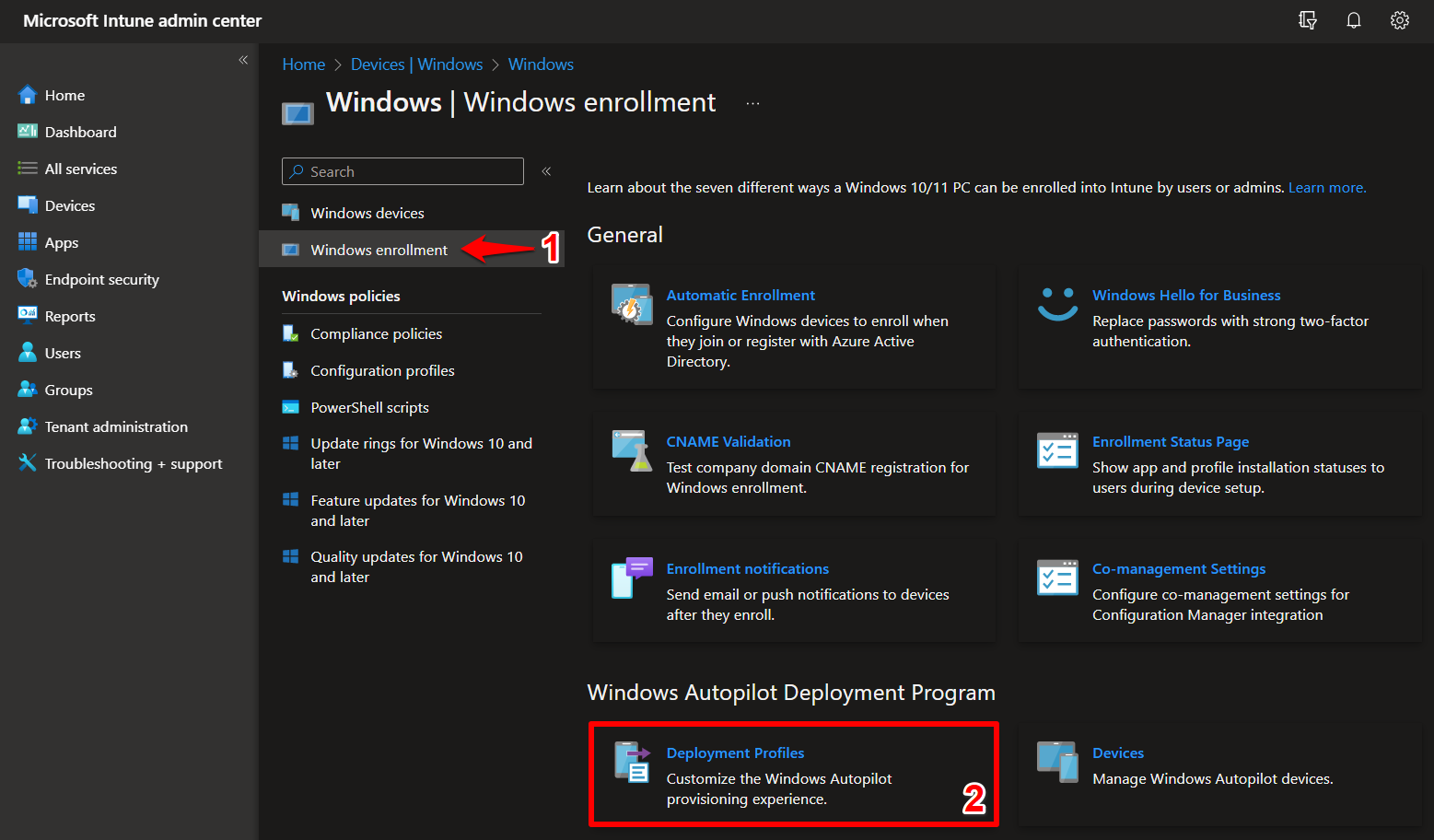The width and height of the screenshot is (1434, 840).
Task: Click the Automatic Enrollment tile icon
Action: [x=631, y=304]
